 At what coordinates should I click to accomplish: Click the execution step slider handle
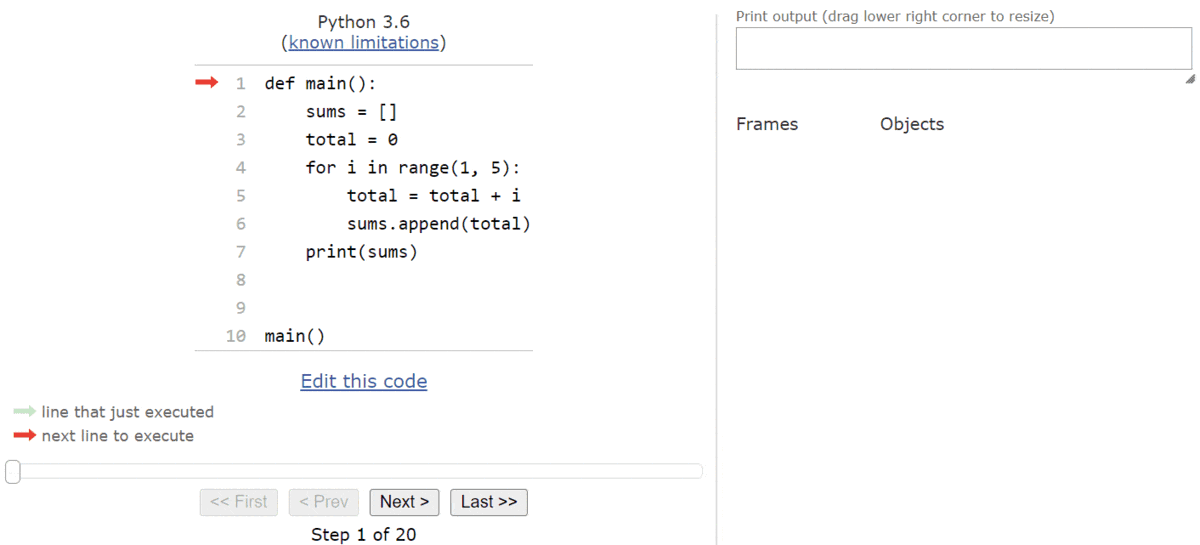[13, 471]
